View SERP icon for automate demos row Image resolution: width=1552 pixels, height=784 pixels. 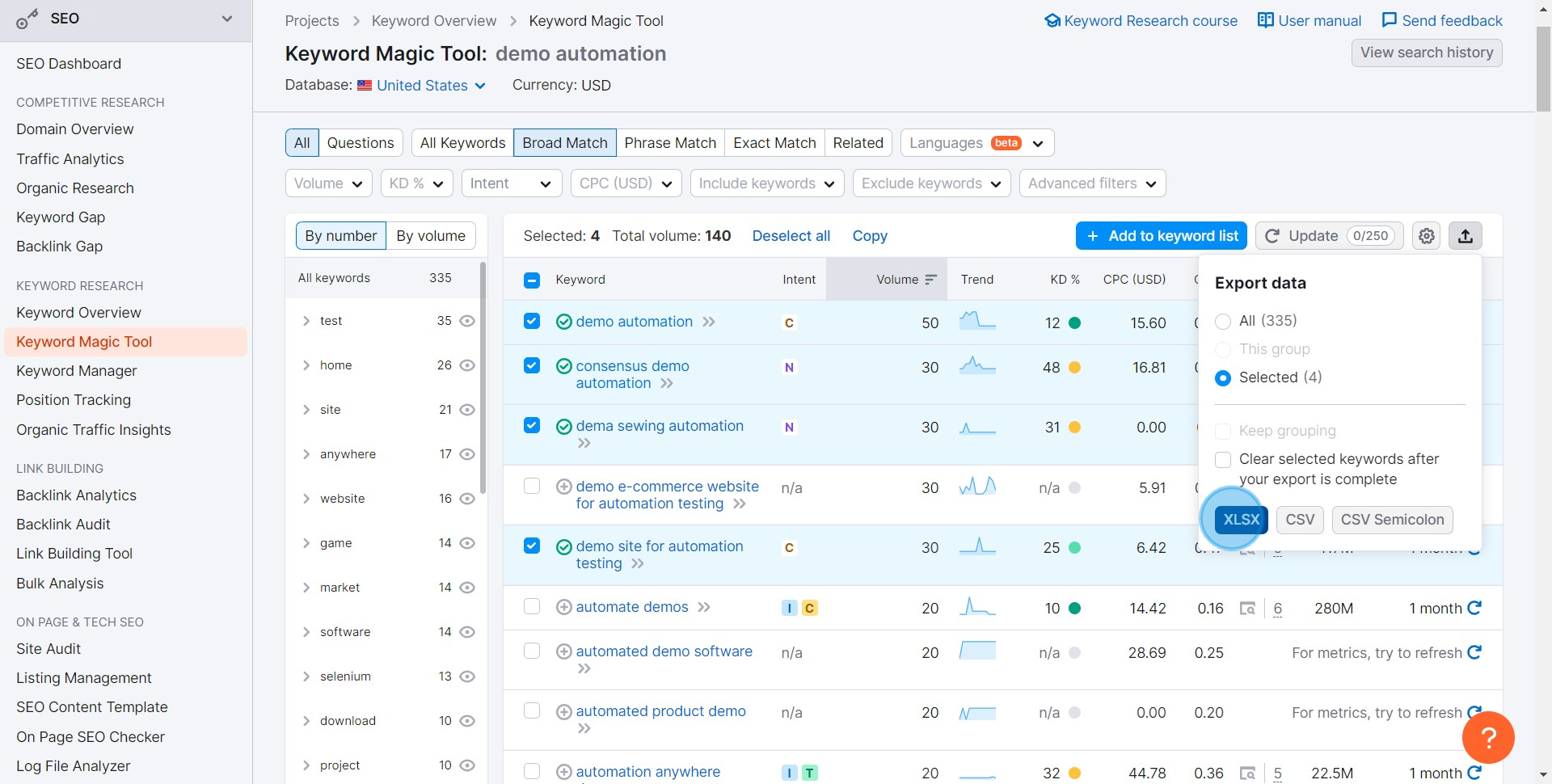tap(1248, 609)
